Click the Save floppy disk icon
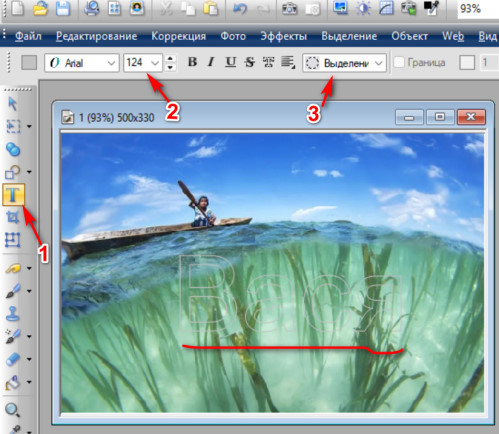Screen dimensions: 499x434 63,8
